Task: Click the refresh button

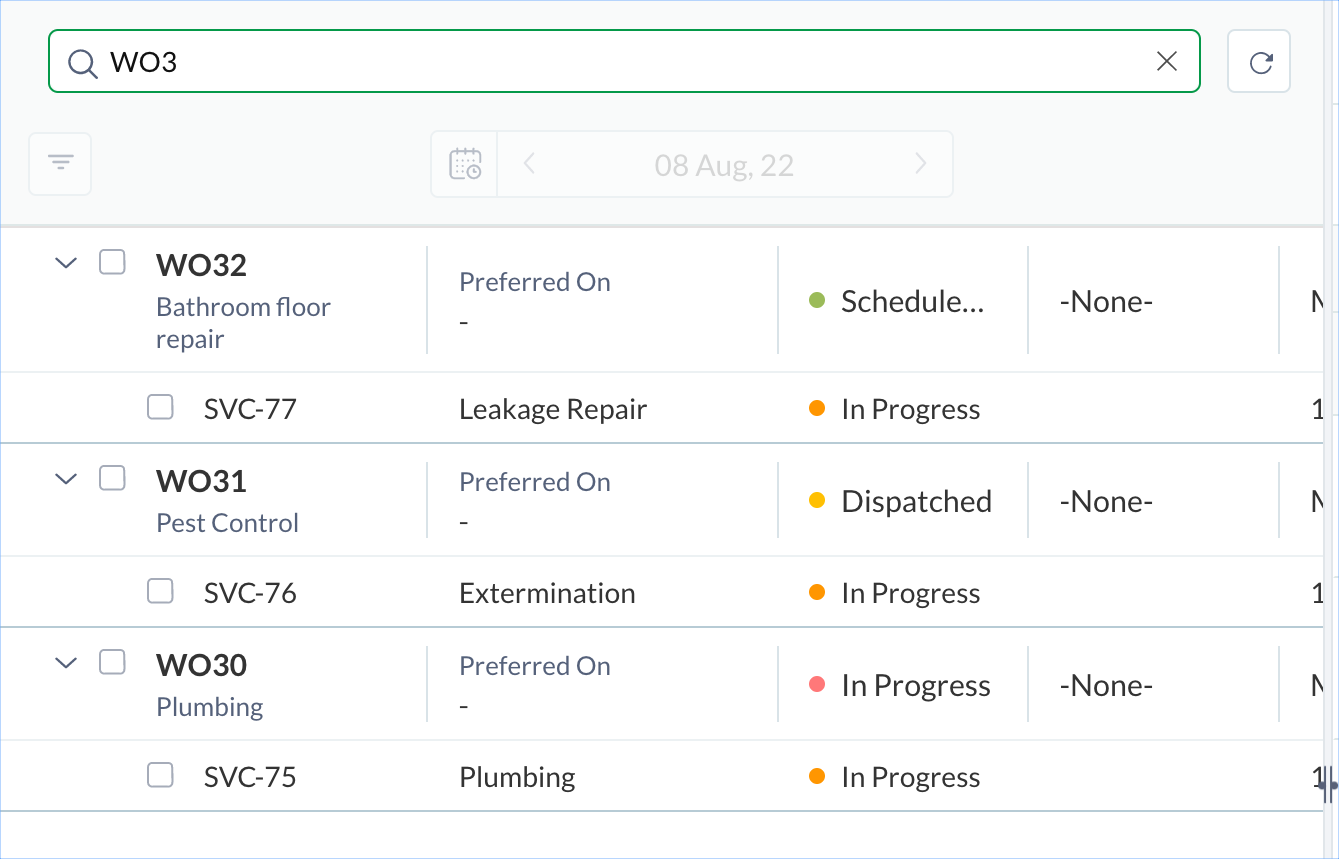Action: point(1259,62)
